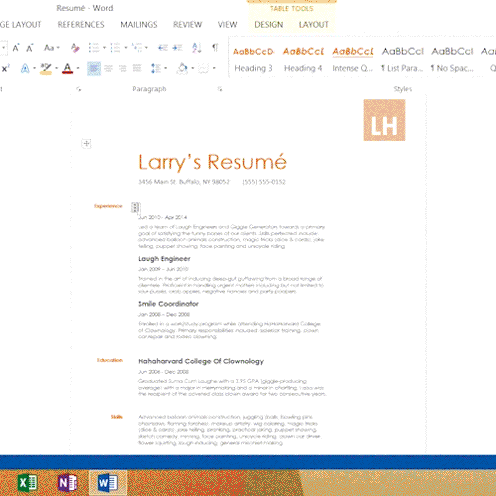Increase the paragraph indent
The height and width of the screenshot is (496, 496).
(x=177, y=48)
